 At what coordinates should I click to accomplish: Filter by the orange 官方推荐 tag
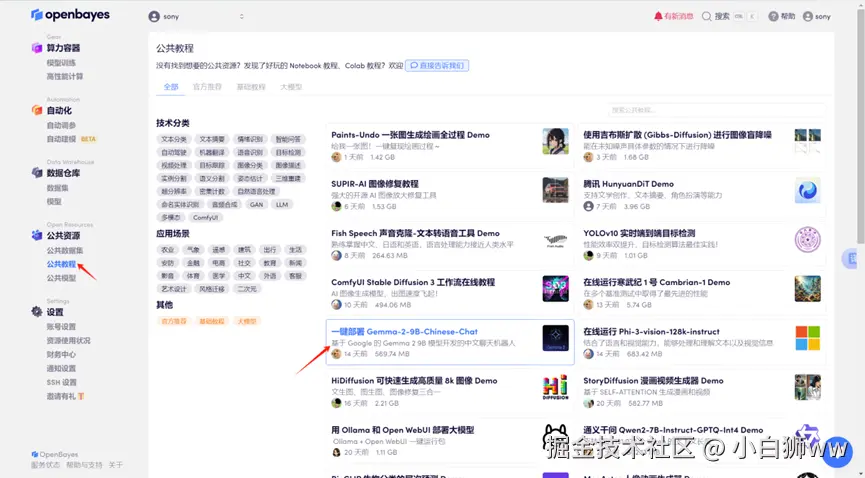174,321
